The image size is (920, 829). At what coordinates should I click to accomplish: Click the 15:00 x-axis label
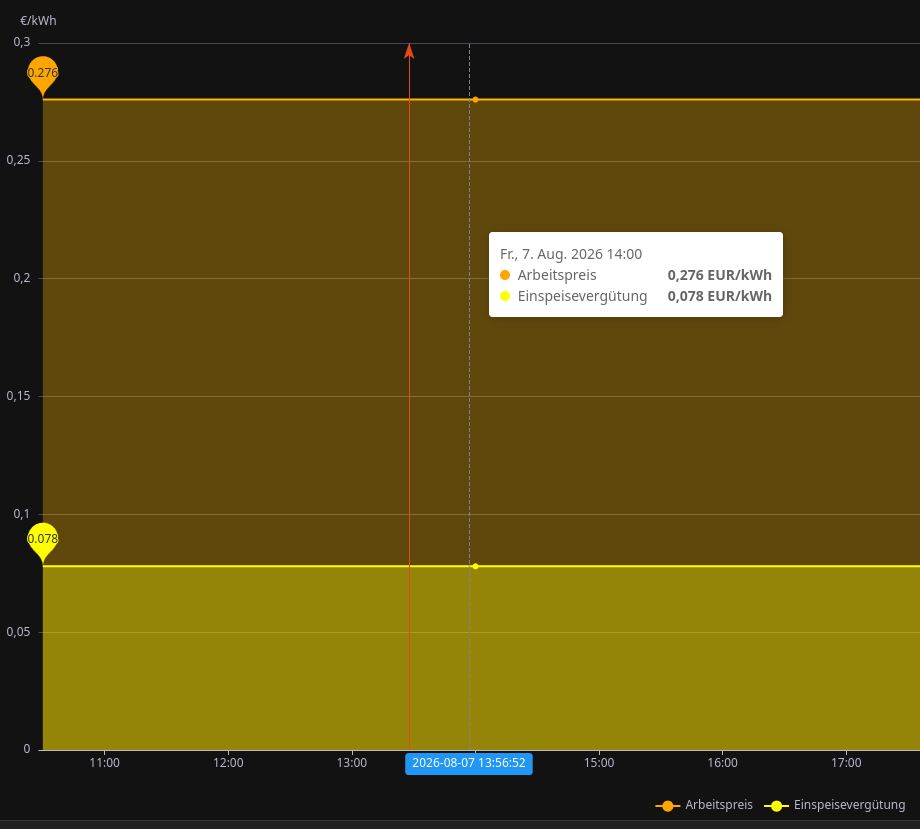pyautogui.click(x=599, y=763)
